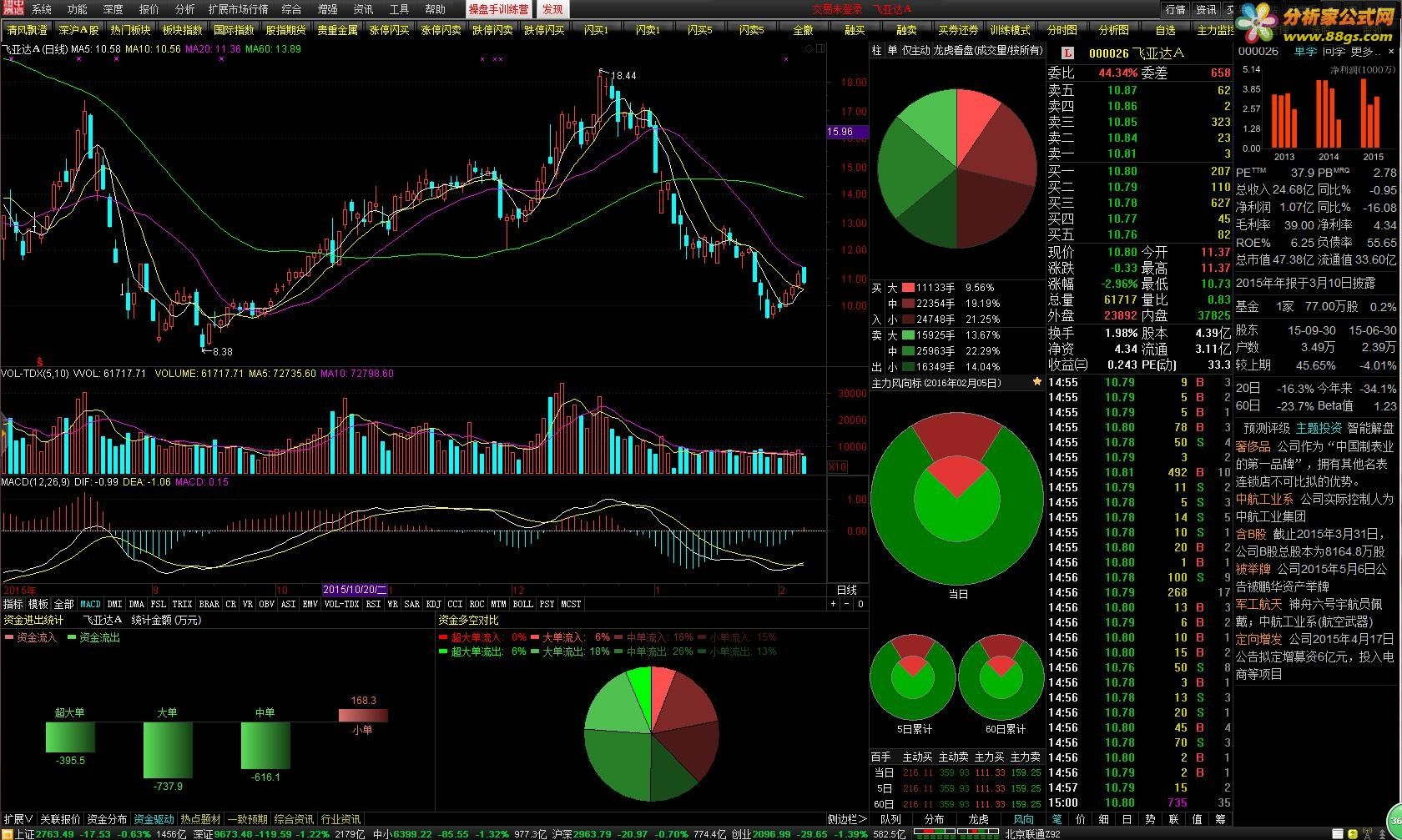Switch to 风向 tab

click(x=1023, y=819)
